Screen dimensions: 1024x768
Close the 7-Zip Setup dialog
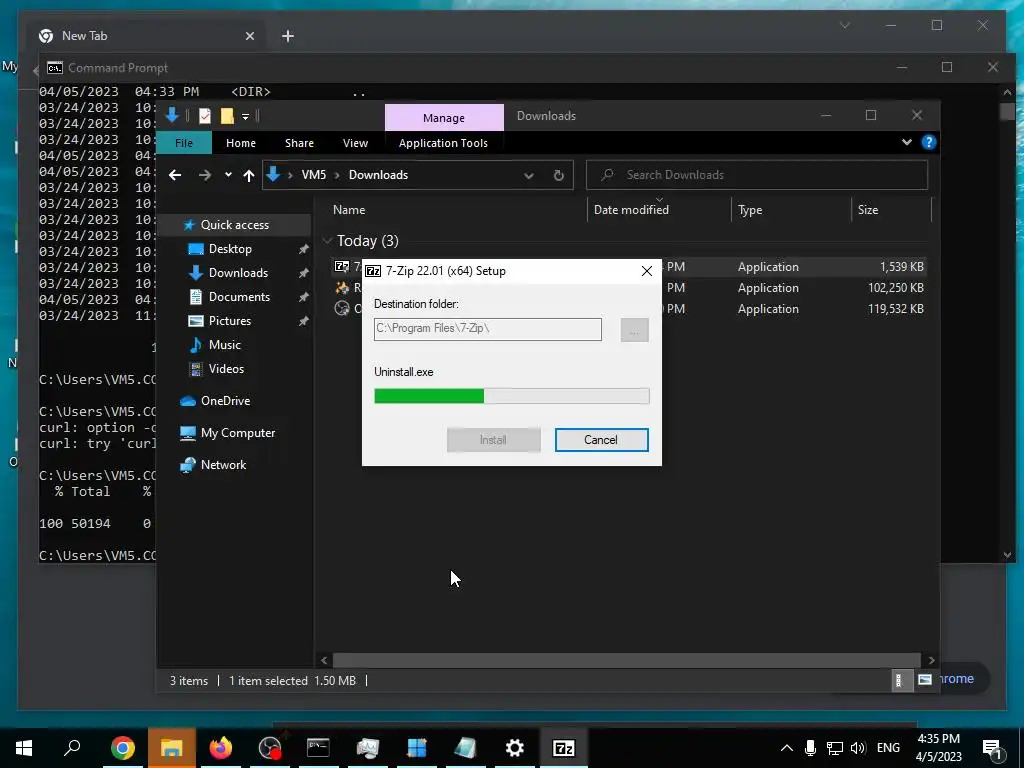pyautogui.click(x=647, y=271)
